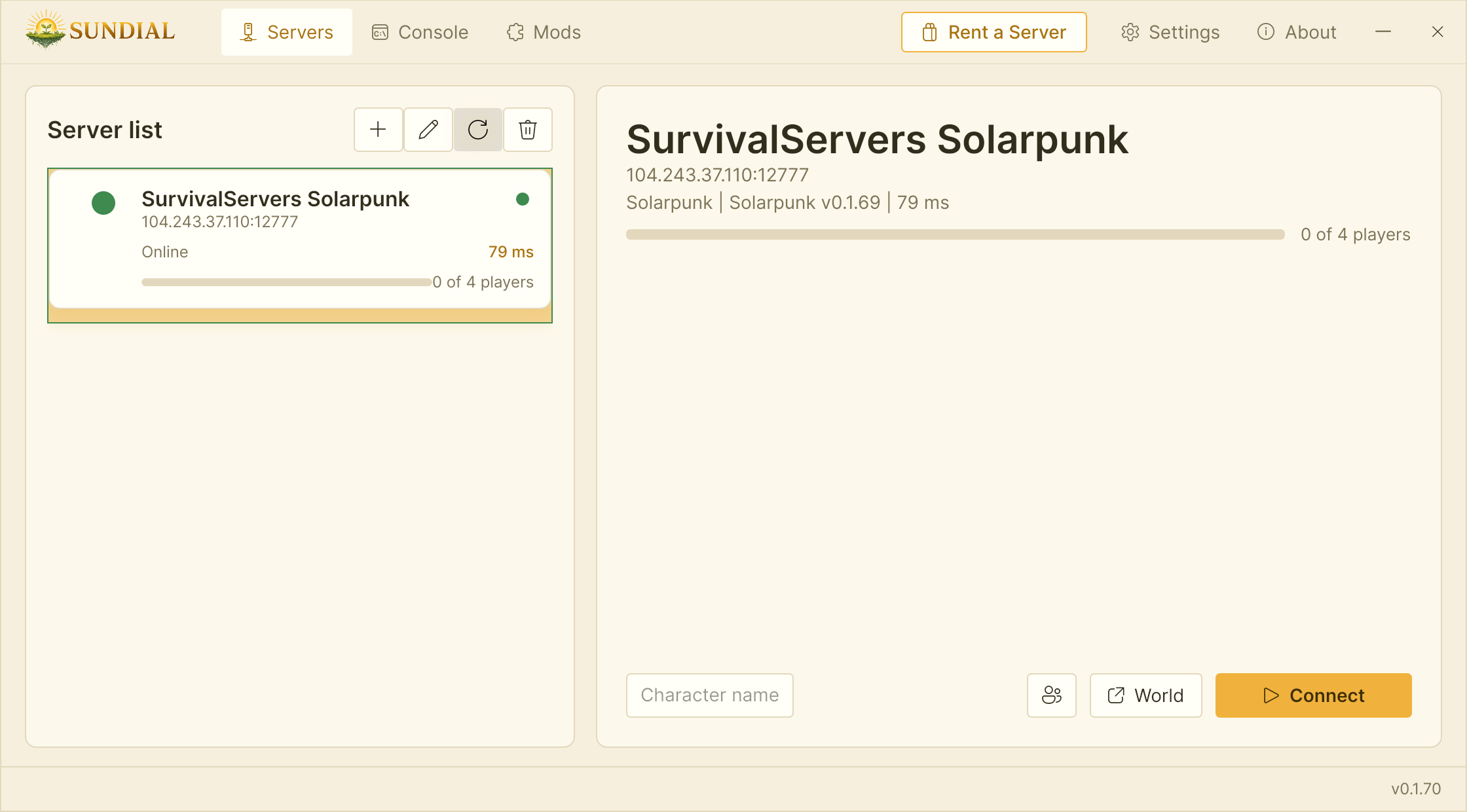1467x812 pixels.
Task: Click the SurvivalServers Solarpunk details title
Action: pyautogui.click(x=878, y=139)
